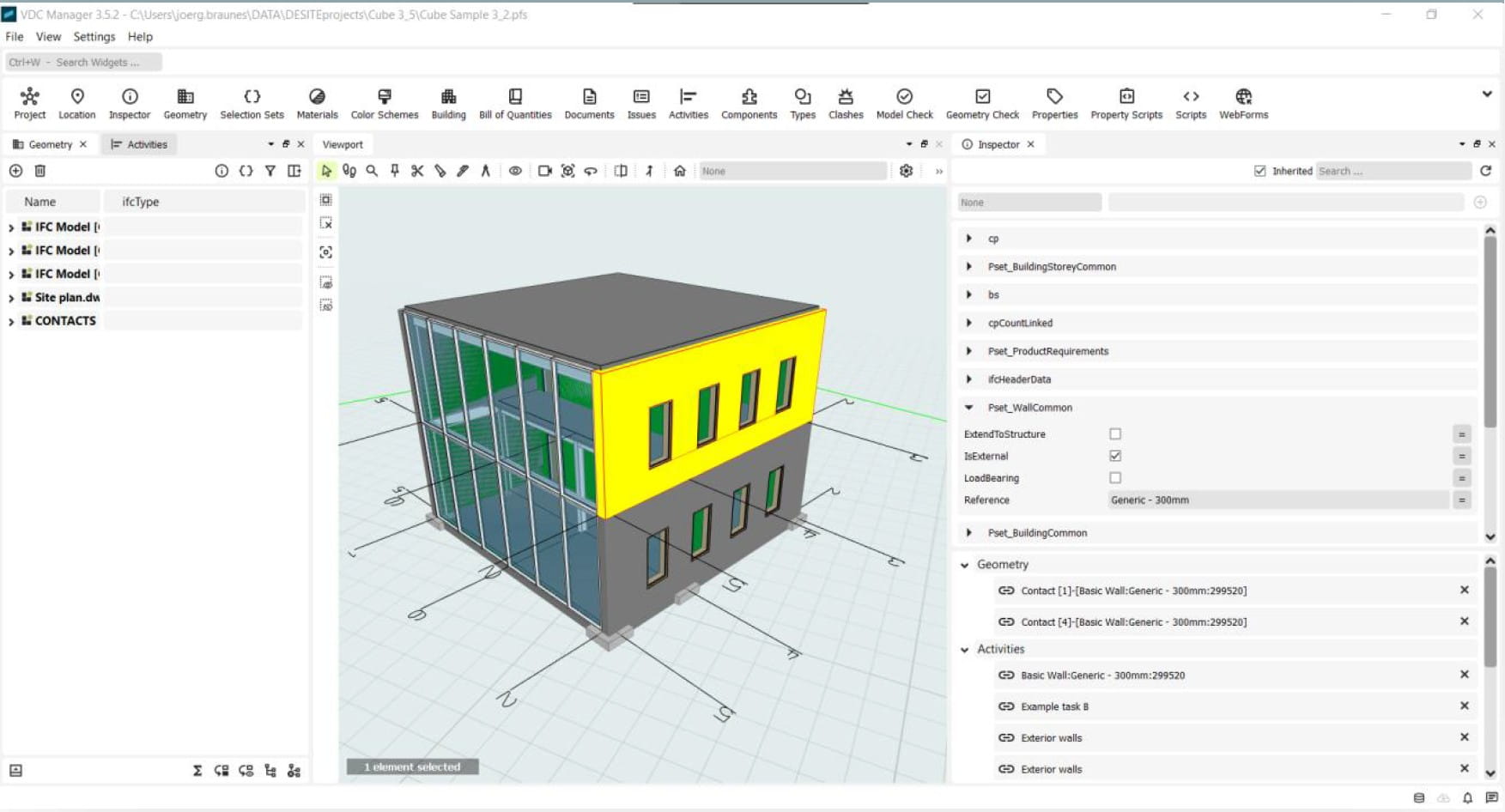Screen dimensions: 1505x812
Task: Open the Clashes tool
Action: (845, 103)
